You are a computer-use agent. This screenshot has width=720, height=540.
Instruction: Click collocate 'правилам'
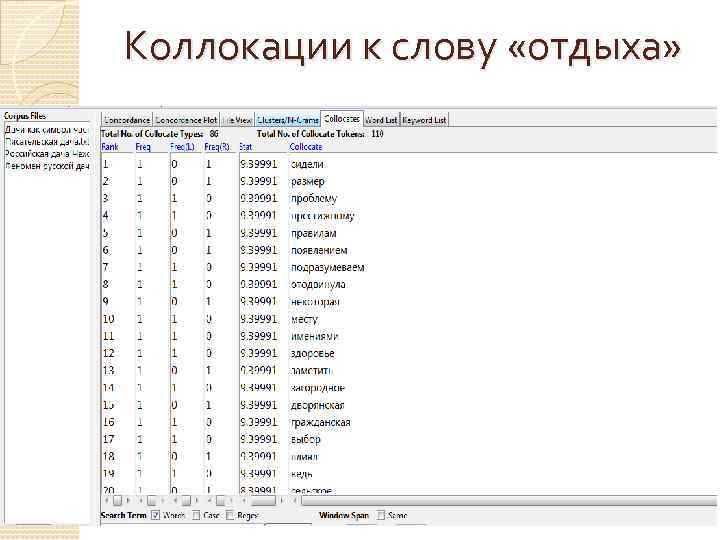pos(314,233)
